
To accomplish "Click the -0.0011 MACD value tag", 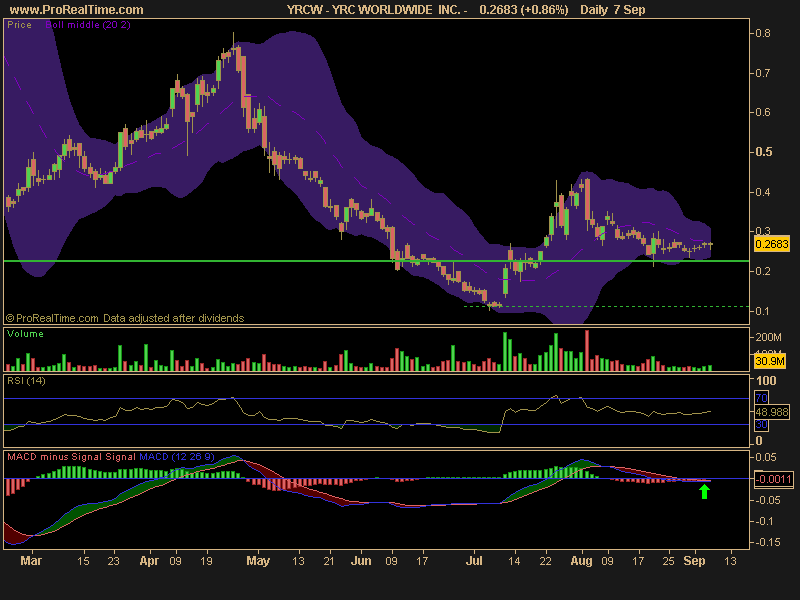I will pyautogui.click(x=773, y=479).
